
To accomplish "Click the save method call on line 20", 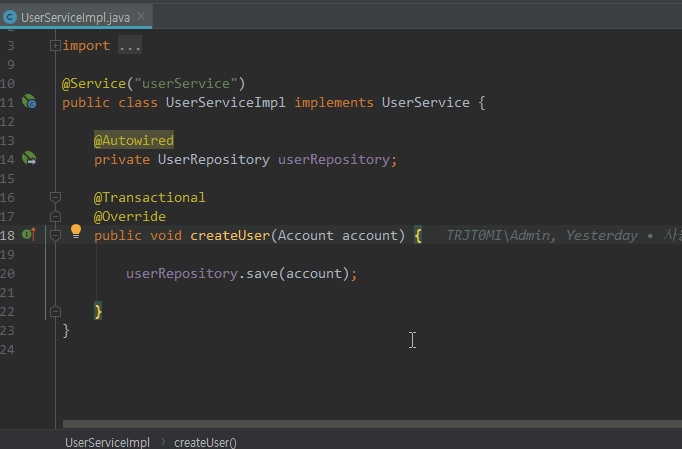I will click(262, 273).
